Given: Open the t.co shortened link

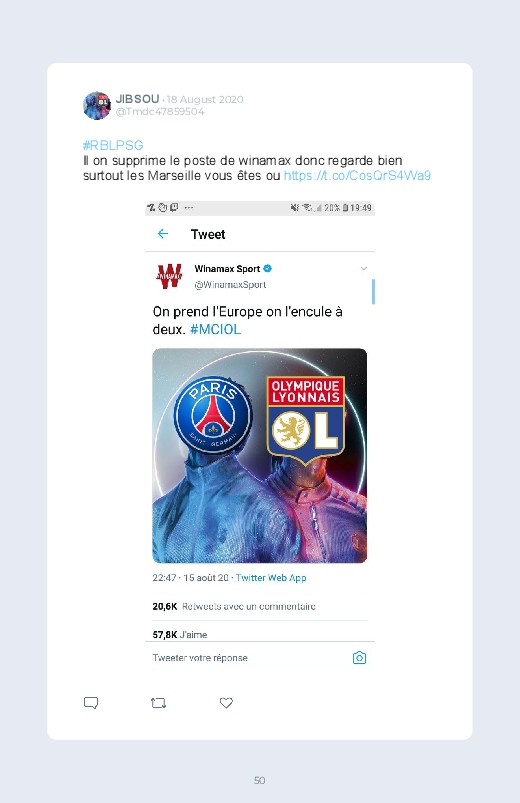Looking at the screenshot, I should click(x=357, y=176).
